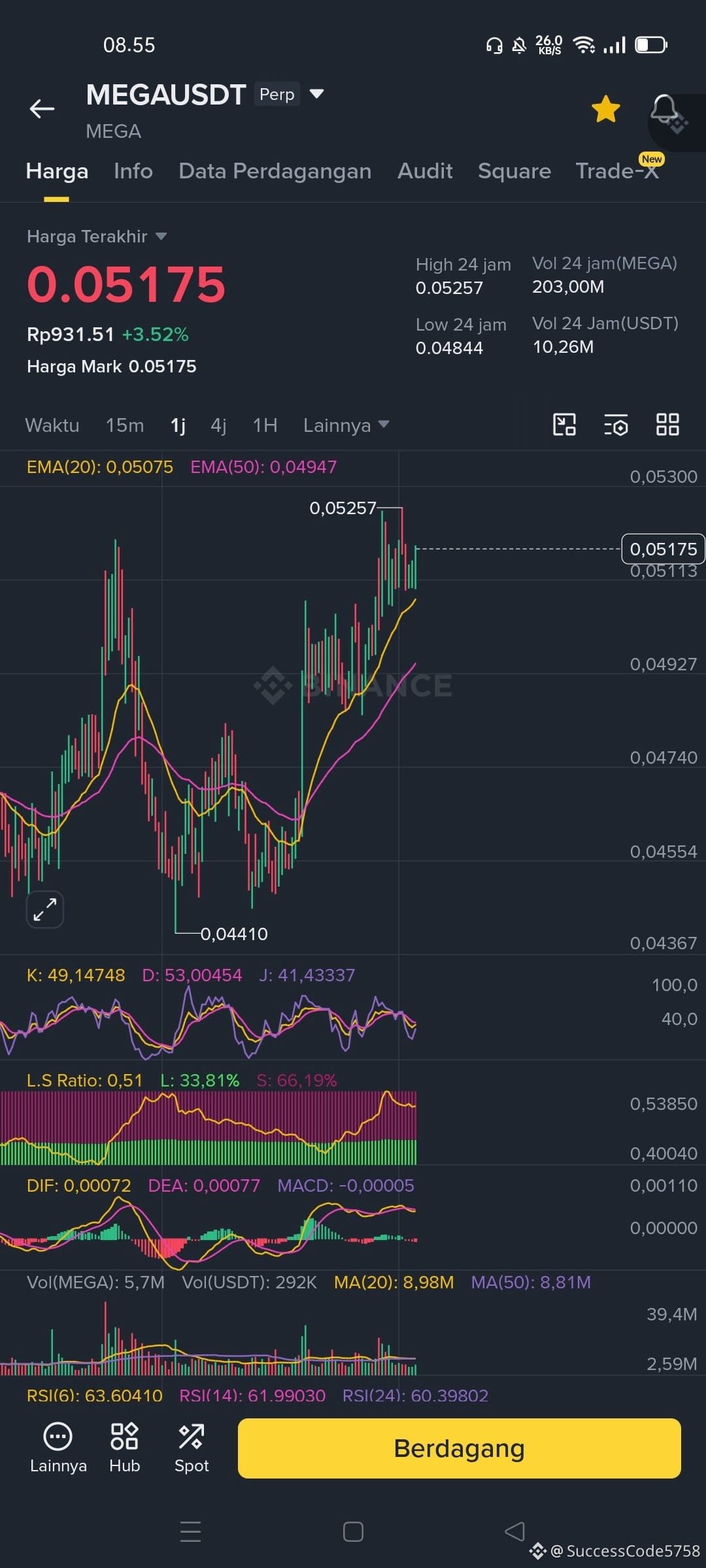
Task: Tap the Rp931.51 converted price
Action: (71, 335)
